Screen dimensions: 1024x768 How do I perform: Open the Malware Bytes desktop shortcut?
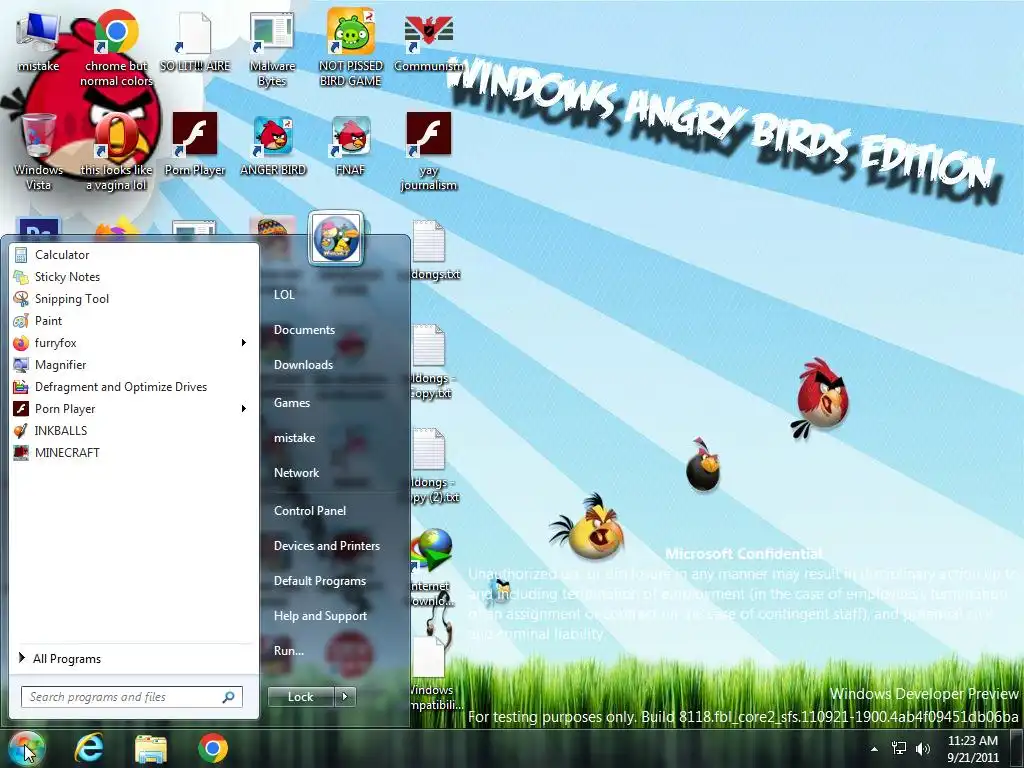pos(272,48)
